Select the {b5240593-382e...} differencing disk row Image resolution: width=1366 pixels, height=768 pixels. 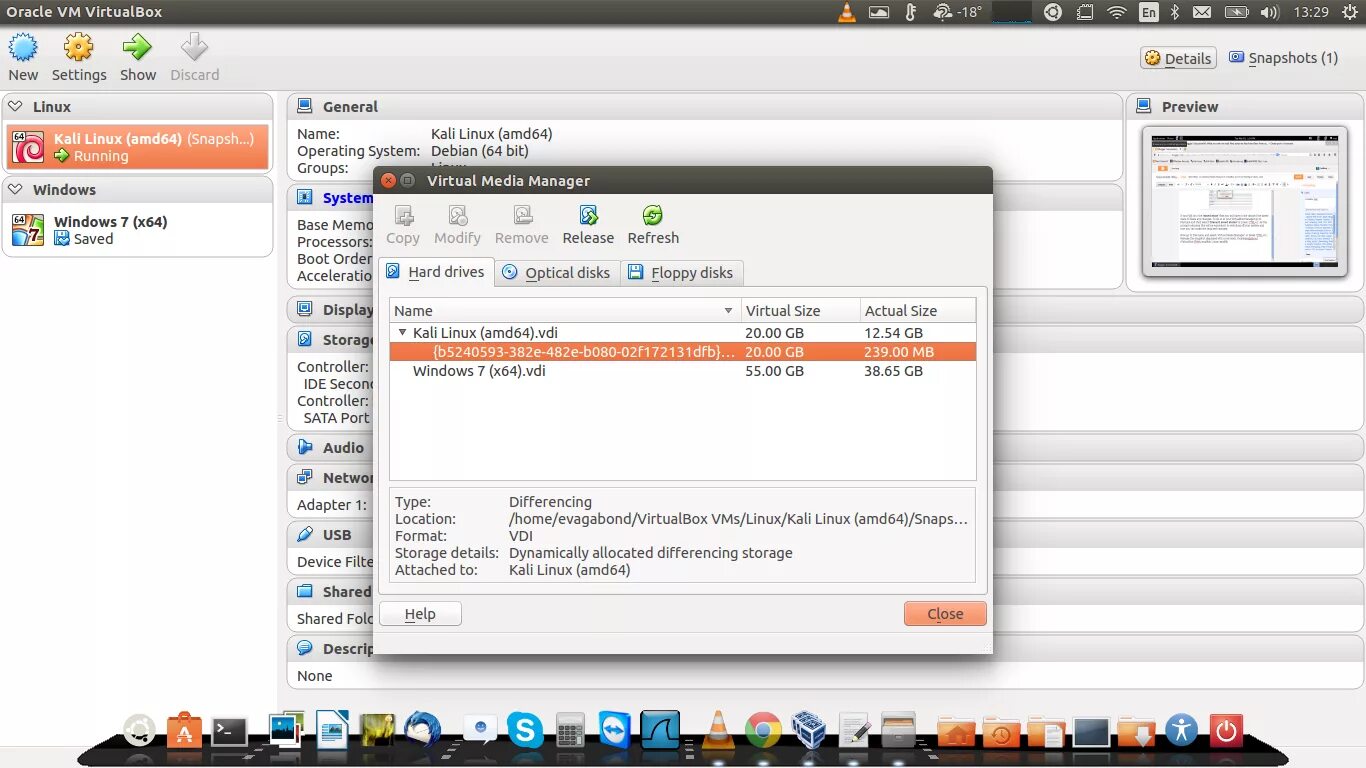(x=682, y=352)
